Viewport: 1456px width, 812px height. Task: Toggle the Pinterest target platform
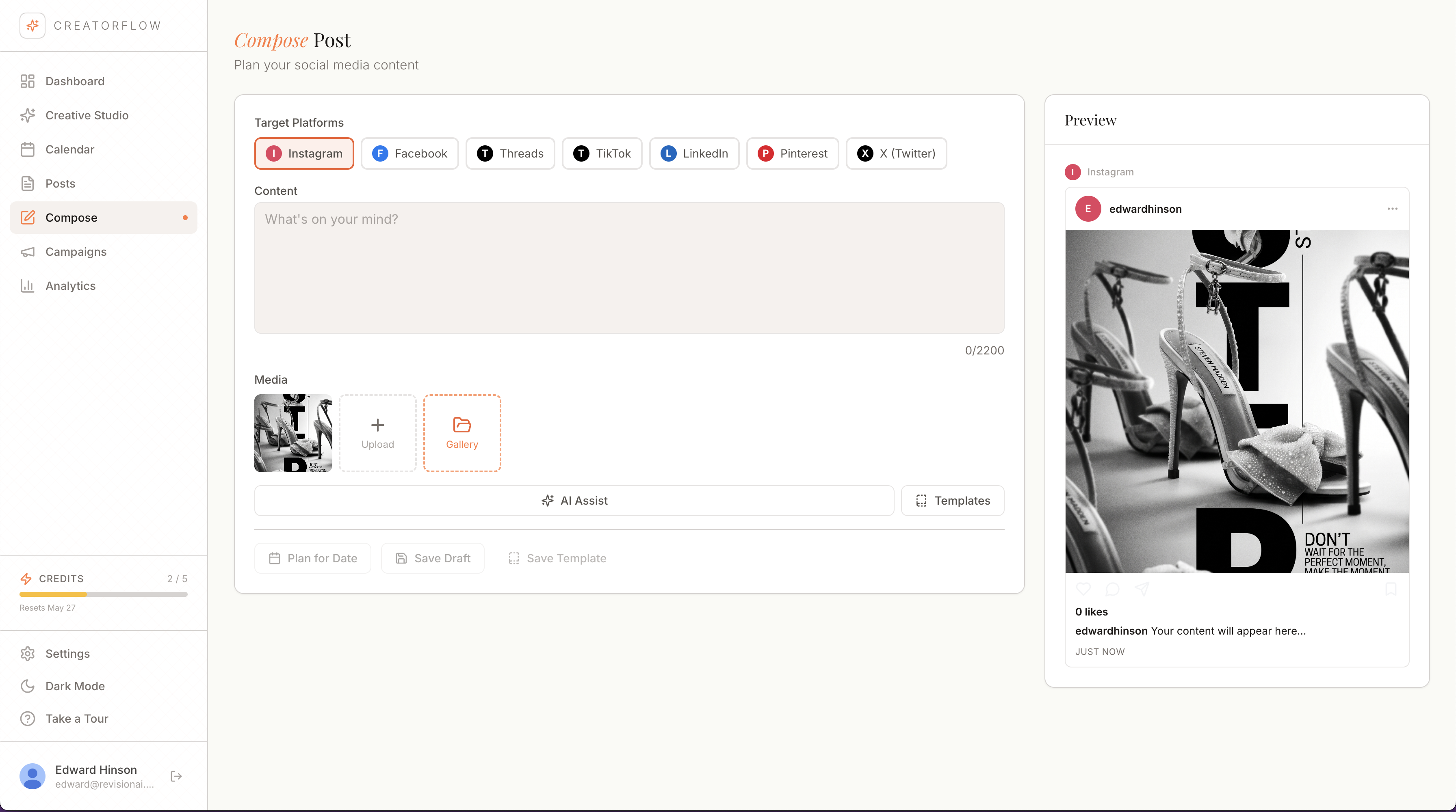pos(793,153)
